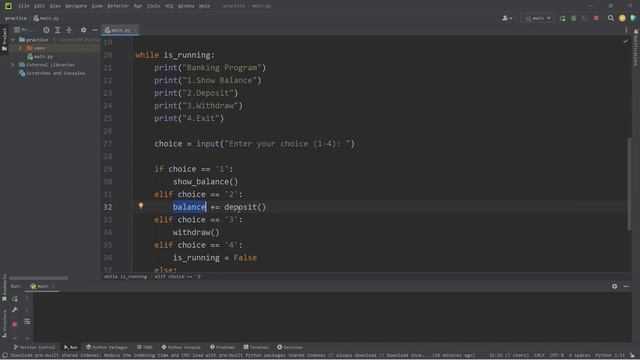The width and height of the screenshot is (640, 360).
Task: Toggle the Project side tool window
Action: pyautogui.click(x=4, y=39)
